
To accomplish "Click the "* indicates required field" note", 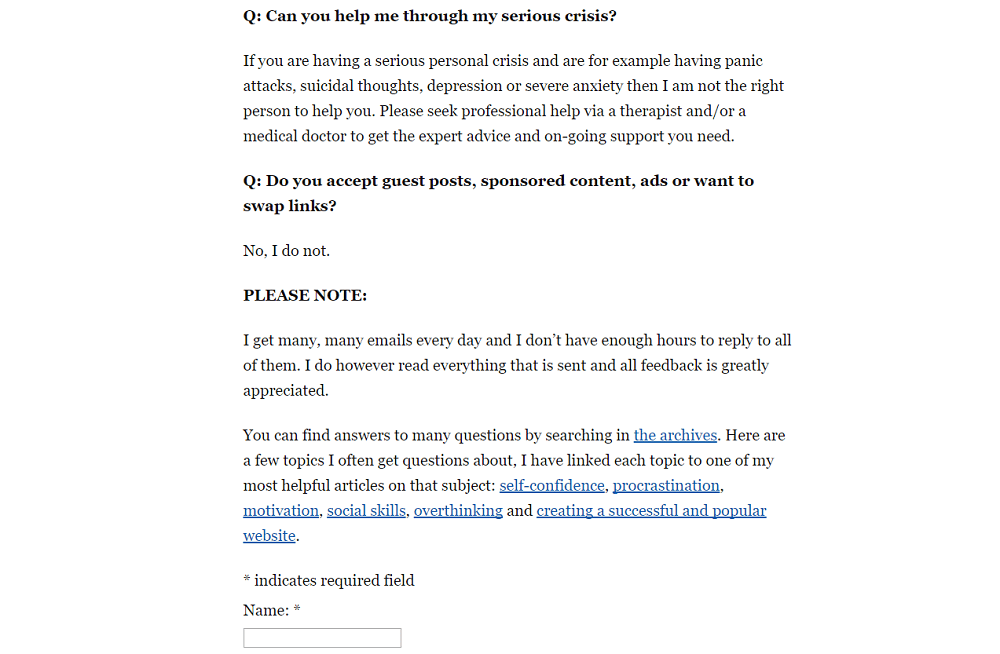I will pos(328,580).
